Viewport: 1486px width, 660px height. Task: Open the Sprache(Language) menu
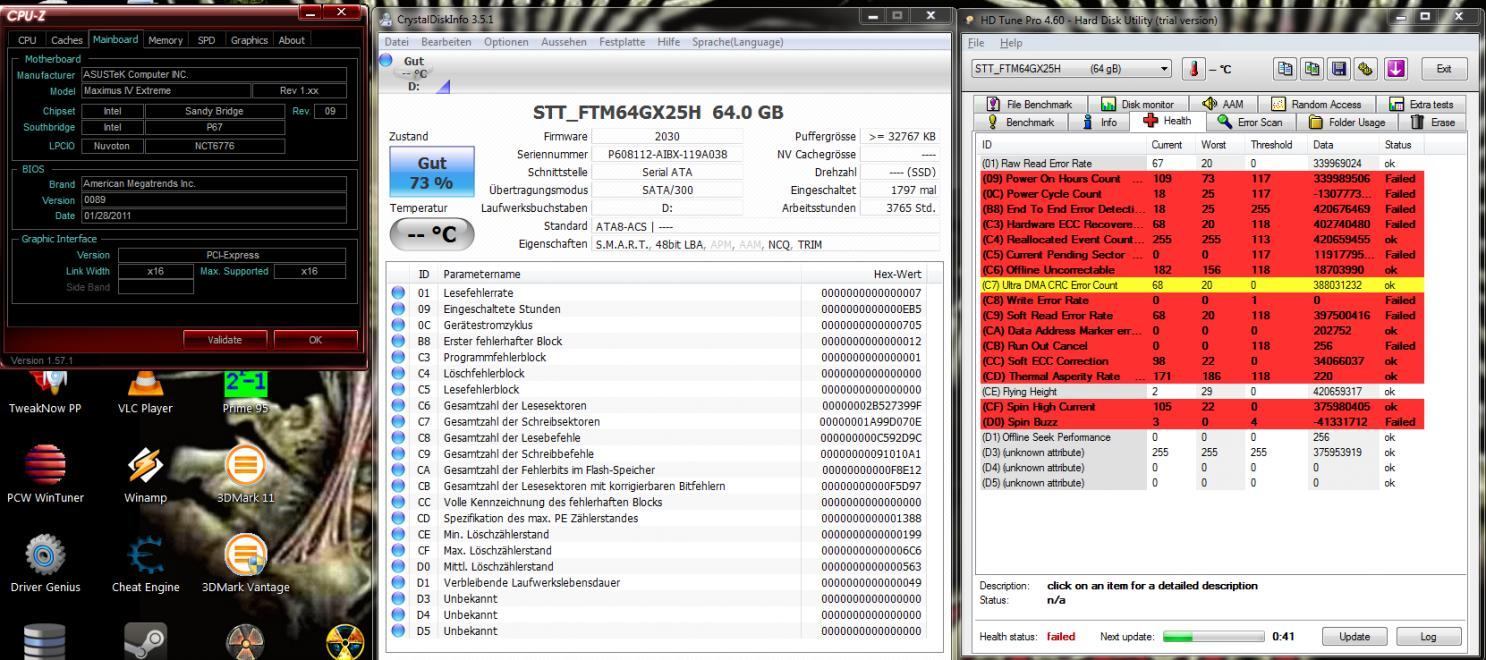point(738,41)
